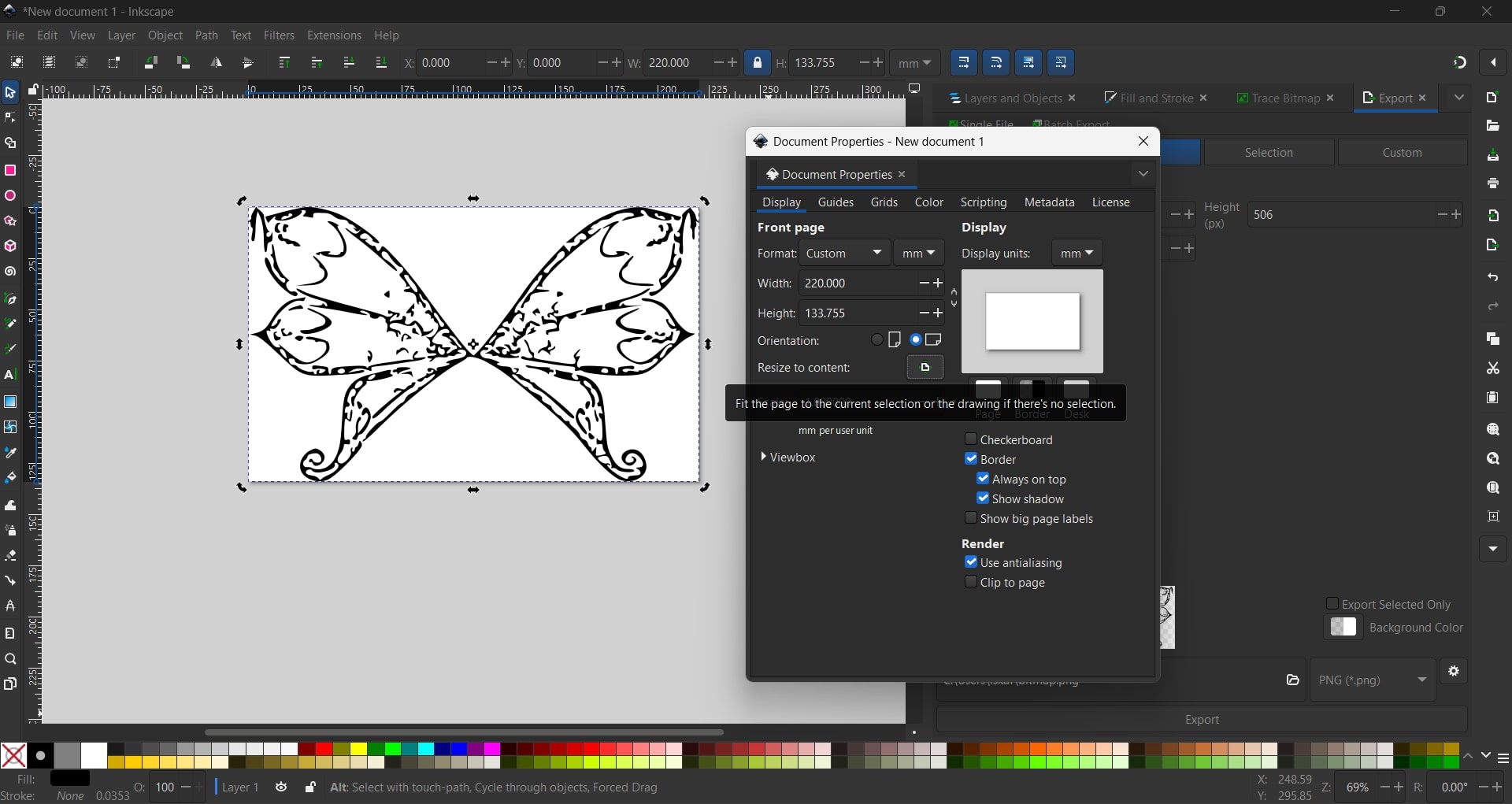Enable Show big page labels
Image resolution: width=1512 pixels, height=804 pixels.
click(x=971, y=518)
